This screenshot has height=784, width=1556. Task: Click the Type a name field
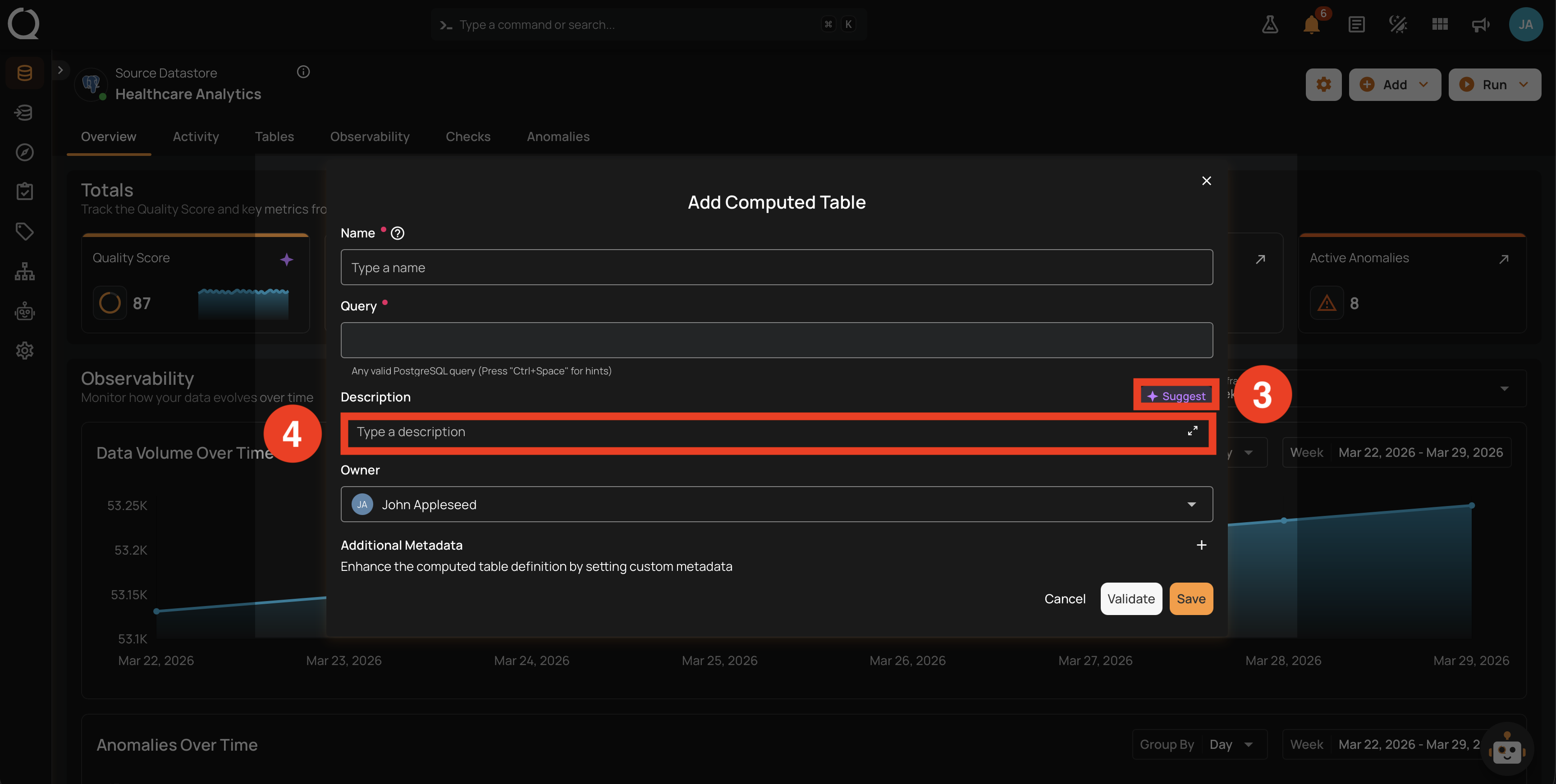(x=776, y=268)
